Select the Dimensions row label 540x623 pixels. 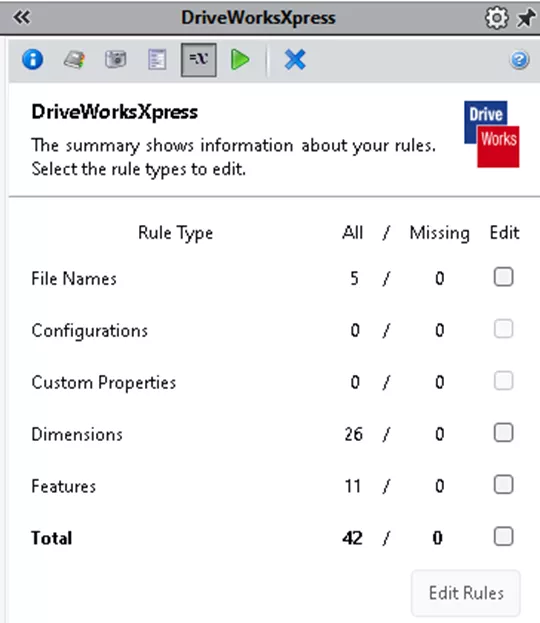click(x=77, y=434)
